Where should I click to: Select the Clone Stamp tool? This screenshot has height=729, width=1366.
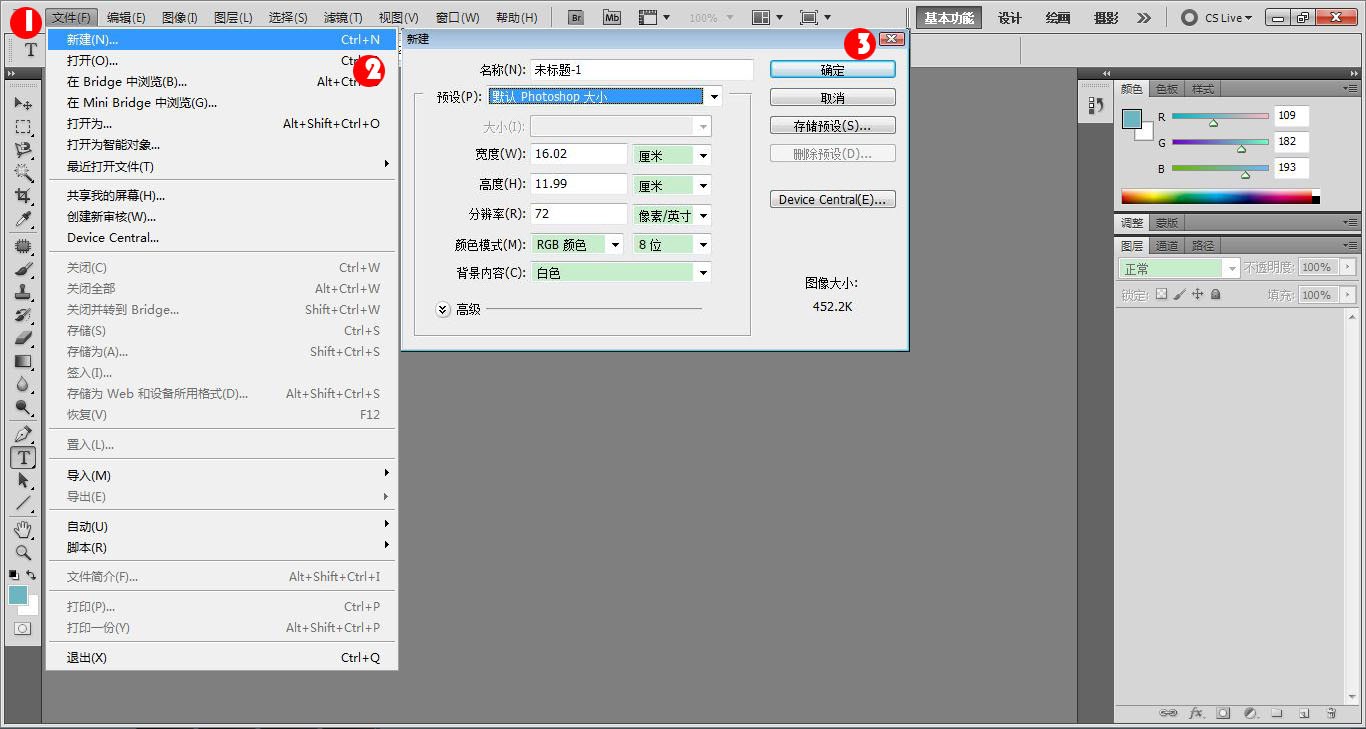pyautogui.click(x=23, y=292)
